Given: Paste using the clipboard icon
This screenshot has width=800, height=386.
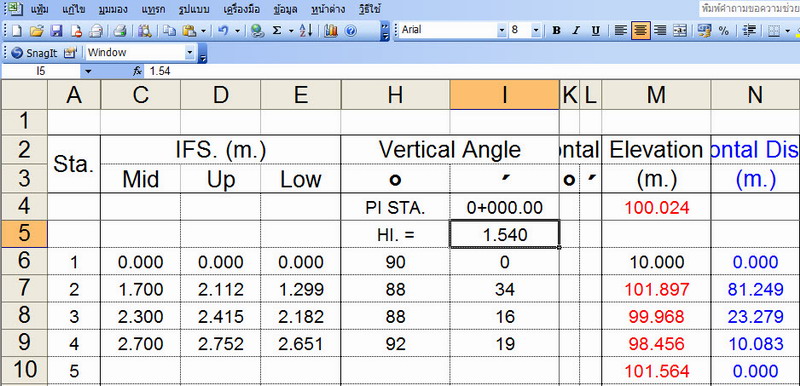Looking at the screenshot, I should [x=189, y=31].
